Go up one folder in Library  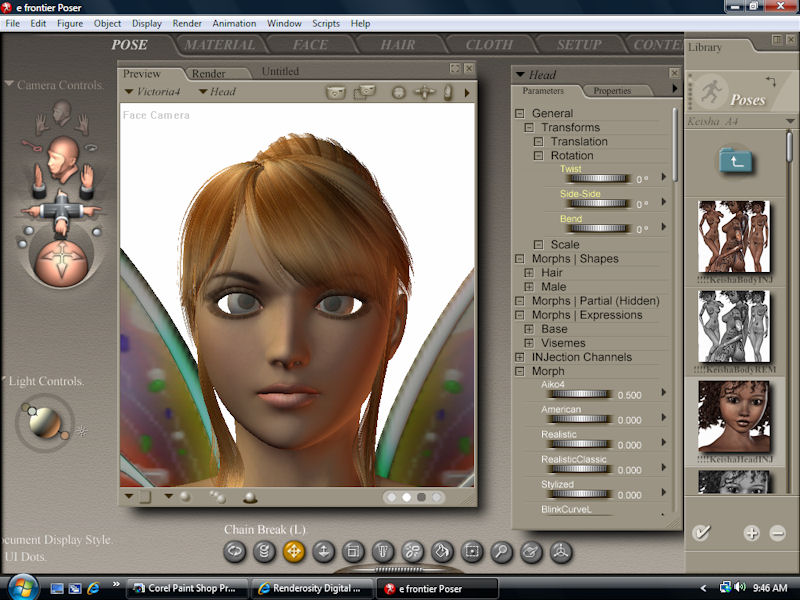point(735,159)
